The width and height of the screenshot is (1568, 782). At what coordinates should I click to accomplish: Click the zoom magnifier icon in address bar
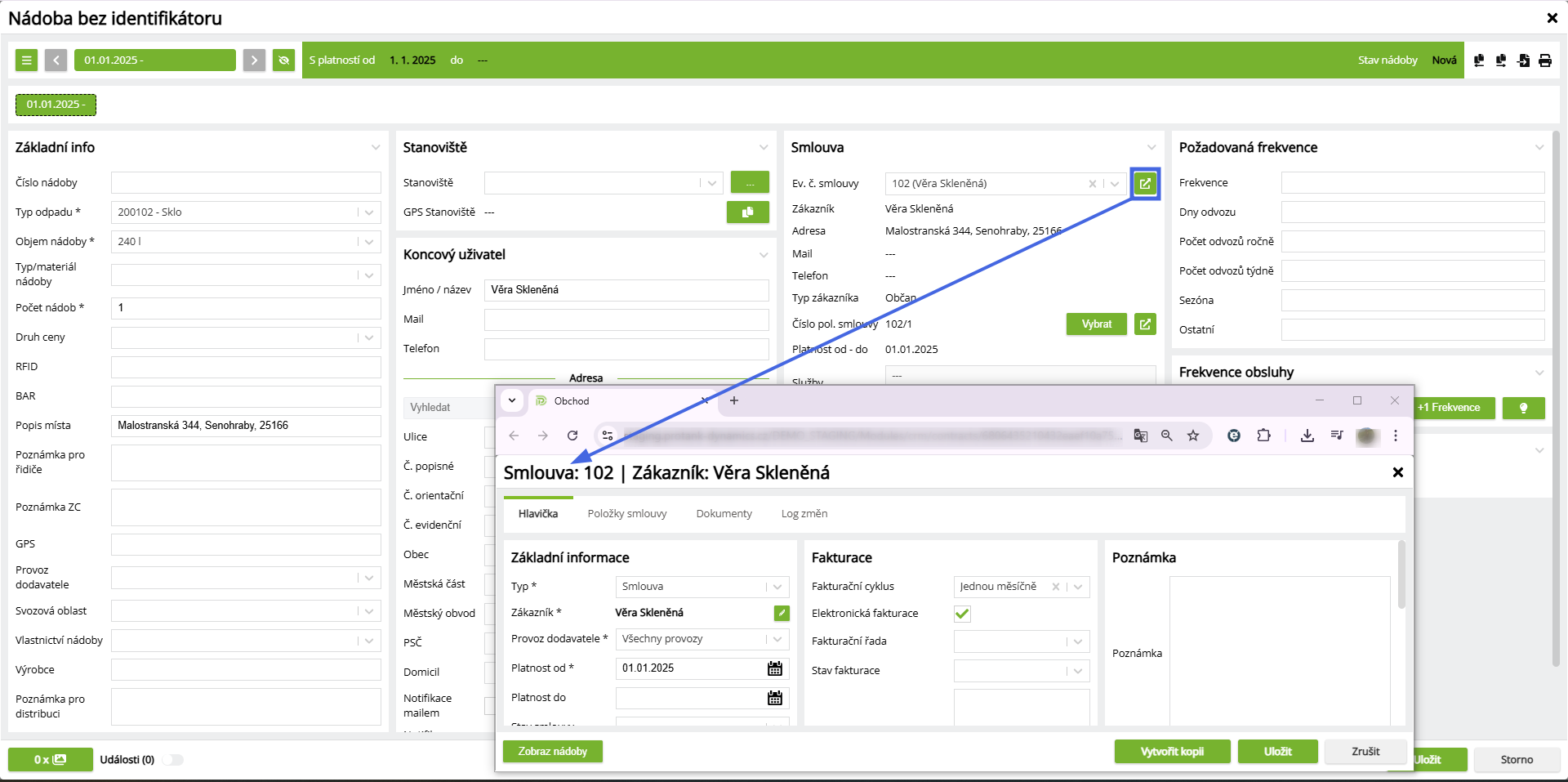pos(1167,436)
